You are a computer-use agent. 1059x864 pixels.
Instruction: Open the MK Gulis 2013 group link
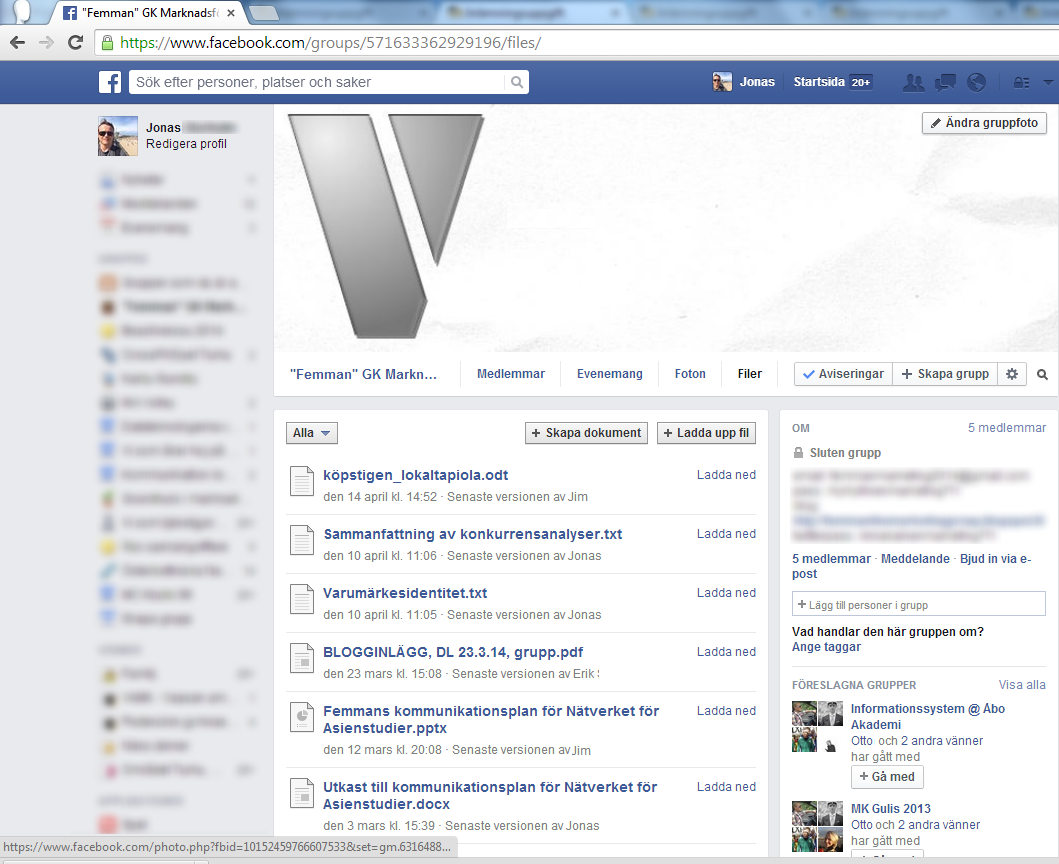891,809
